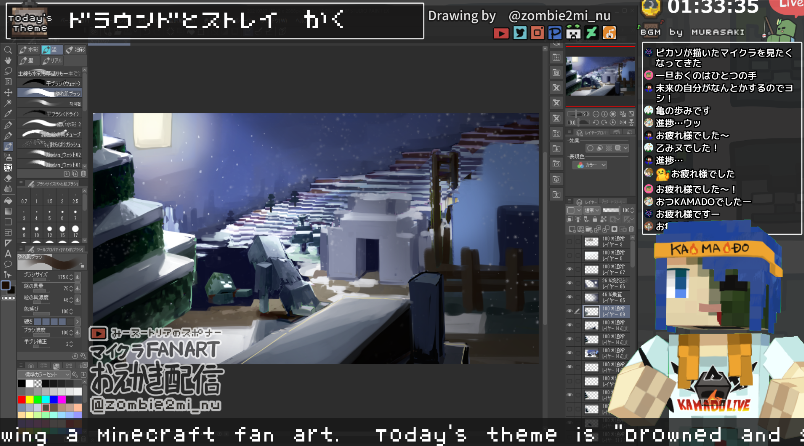804x446 pixels.
Task: Choose the 平ブラシ(ウェット) brush
Action: click(50, 83)
